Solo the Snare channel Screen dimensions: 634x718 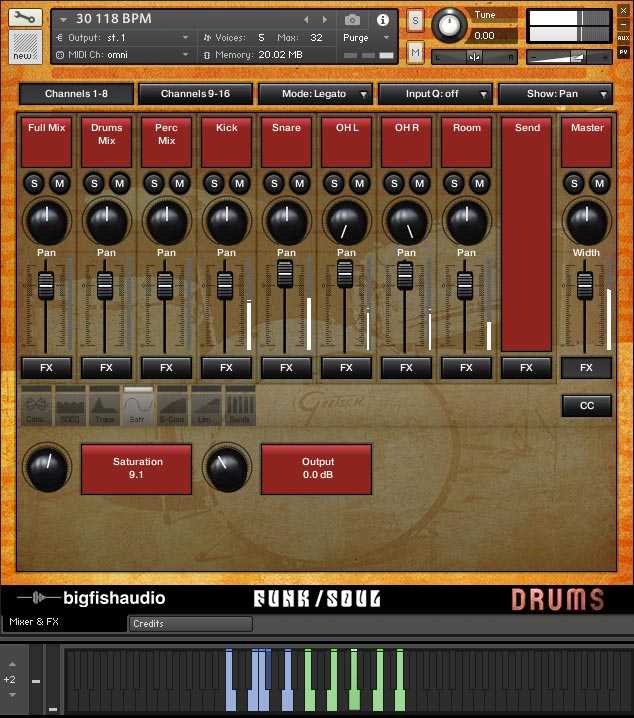[x=274, y=184]
